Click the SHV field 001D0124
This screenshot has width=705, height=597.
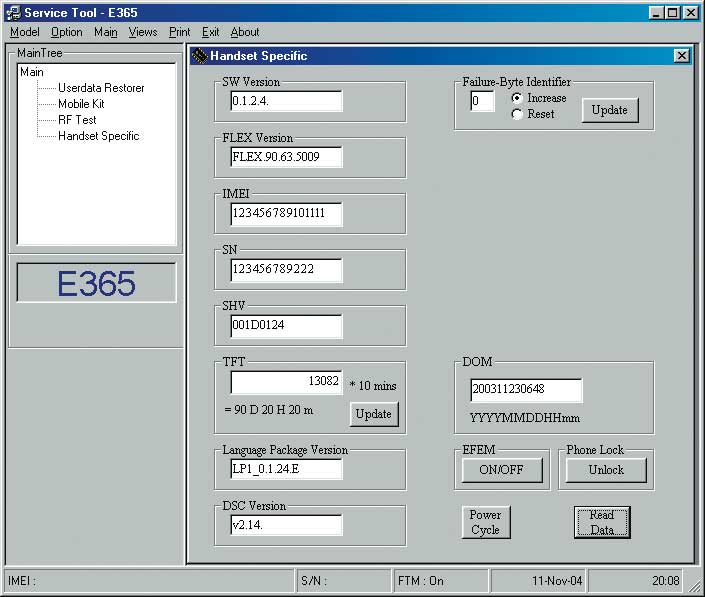tap(286, 325)
